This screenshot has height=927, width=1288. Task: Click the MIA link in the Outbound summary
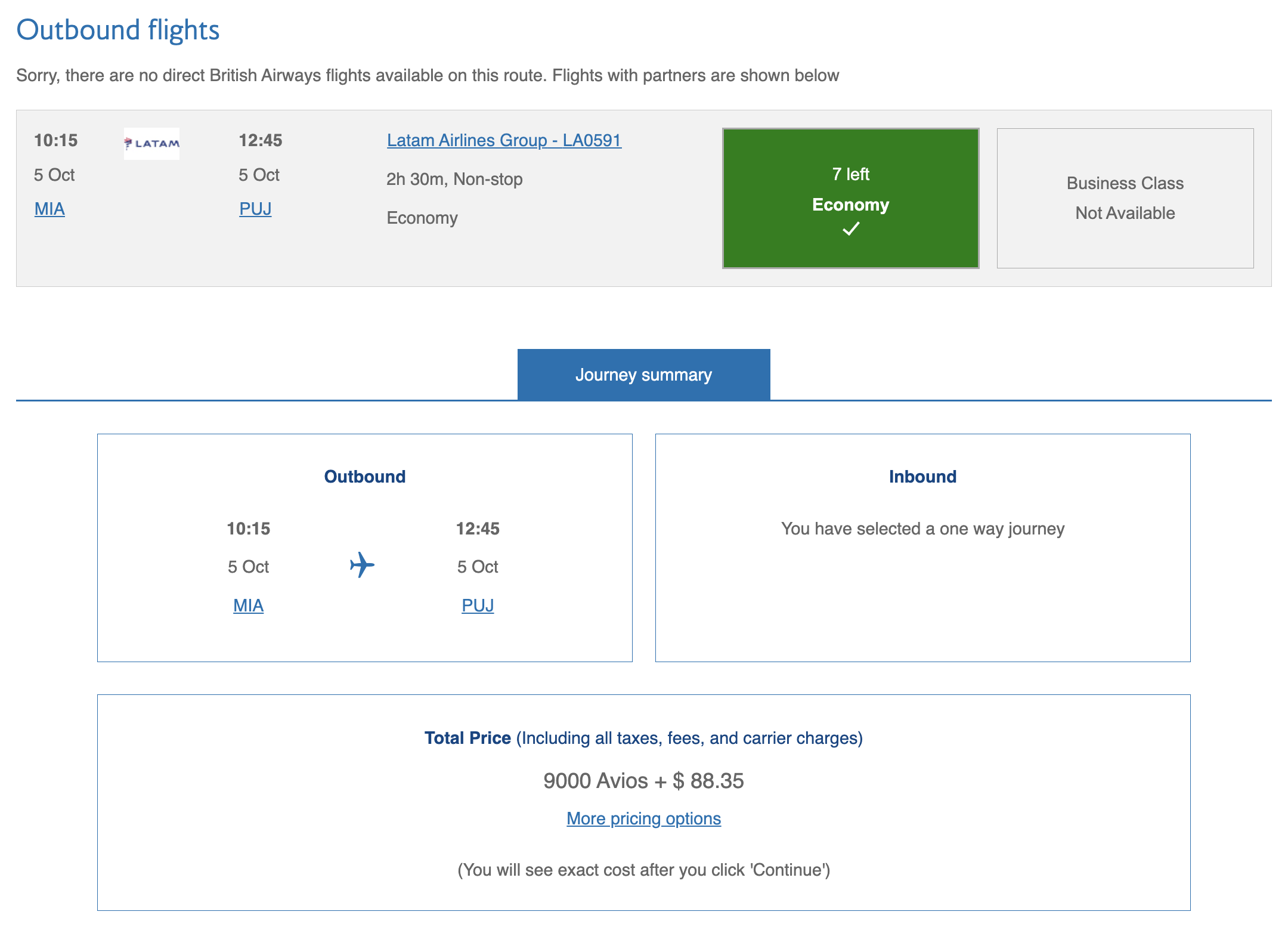point(248,605)
